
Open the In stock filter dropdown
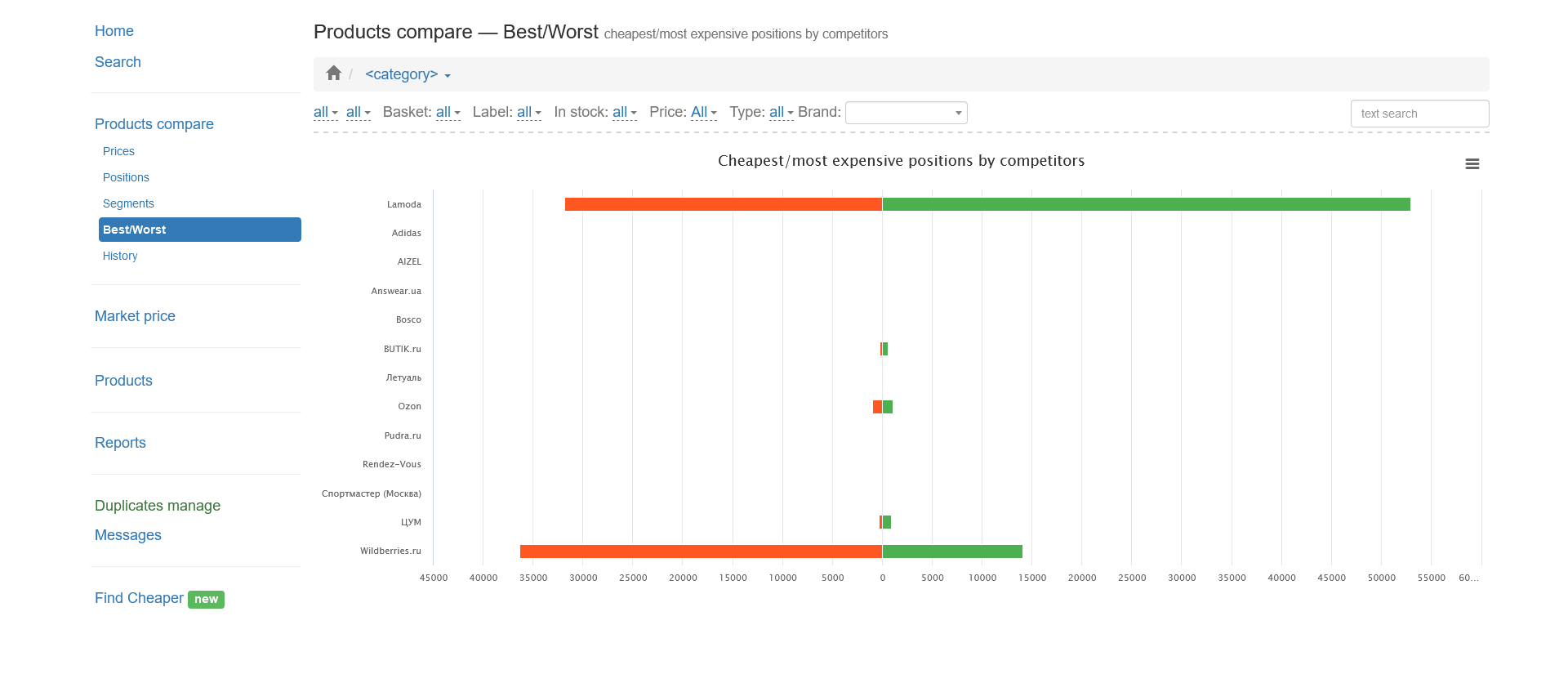click(x=625, y=112)
